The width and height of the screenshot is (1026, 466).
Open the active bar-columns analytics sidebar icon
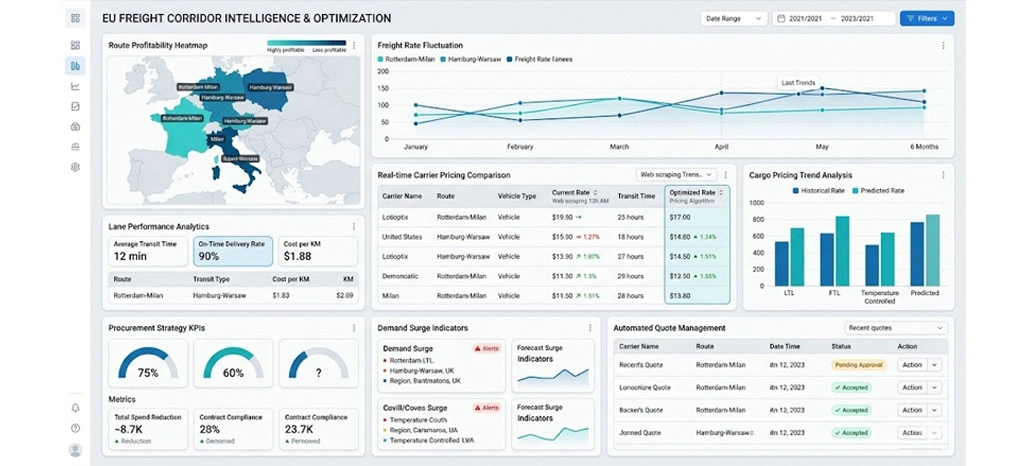[x=75, y=65]
